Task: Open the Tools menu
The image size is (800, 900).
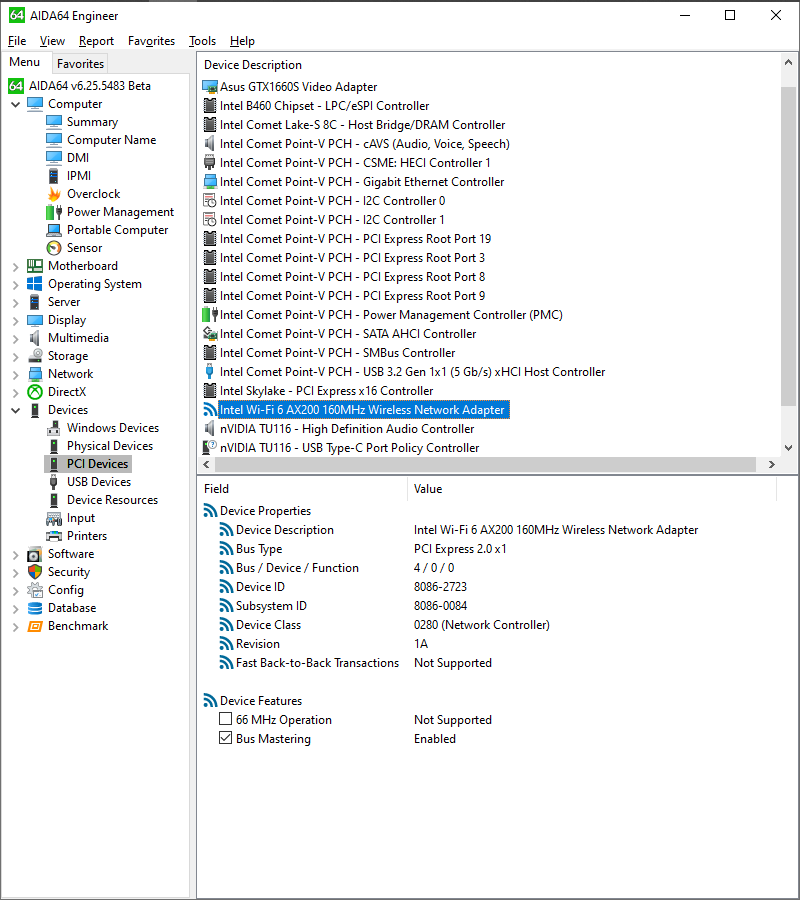Action: 202,41
